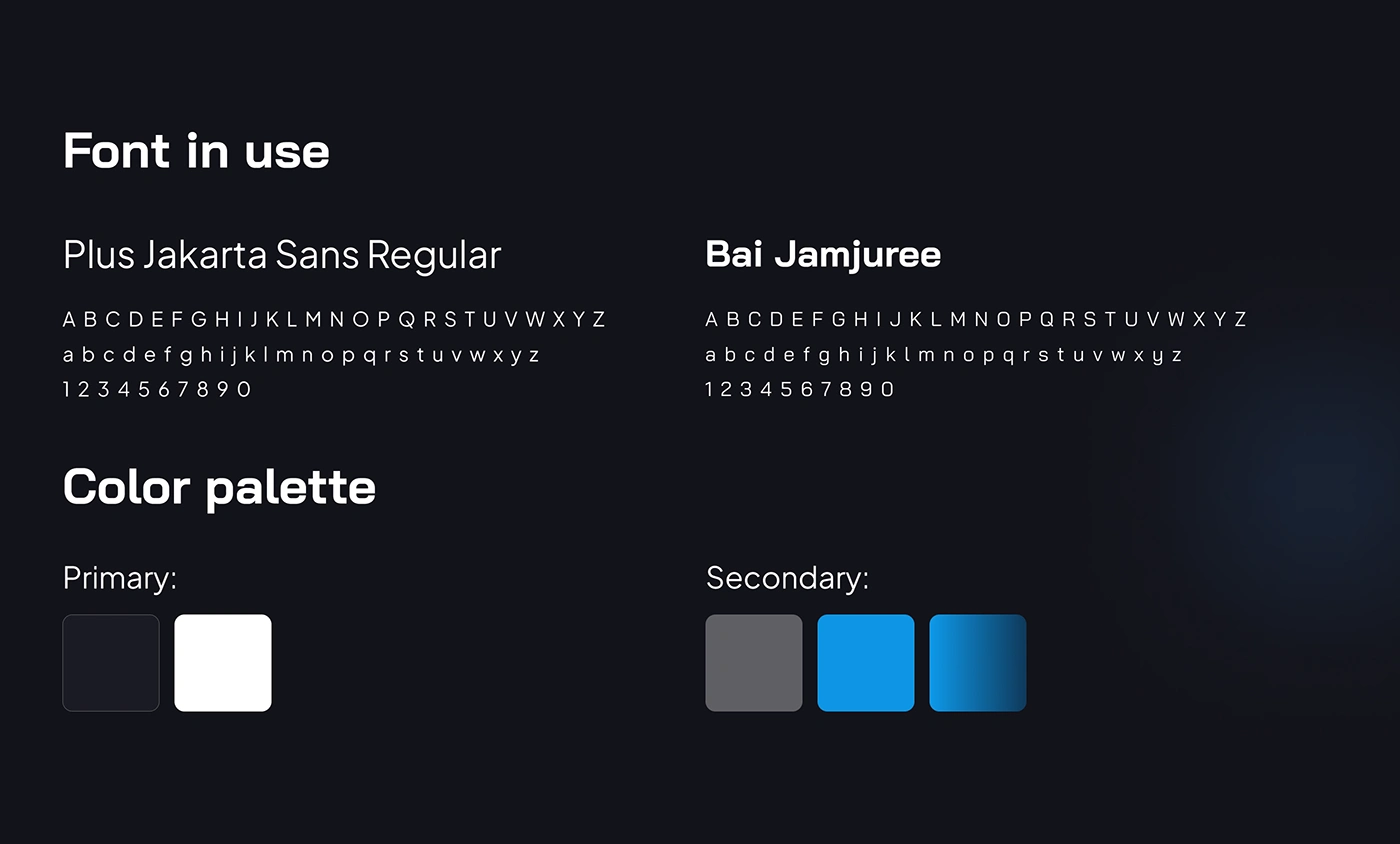
Task: Click Bai Jamjuree numerals row
Action: coord(800,389)
